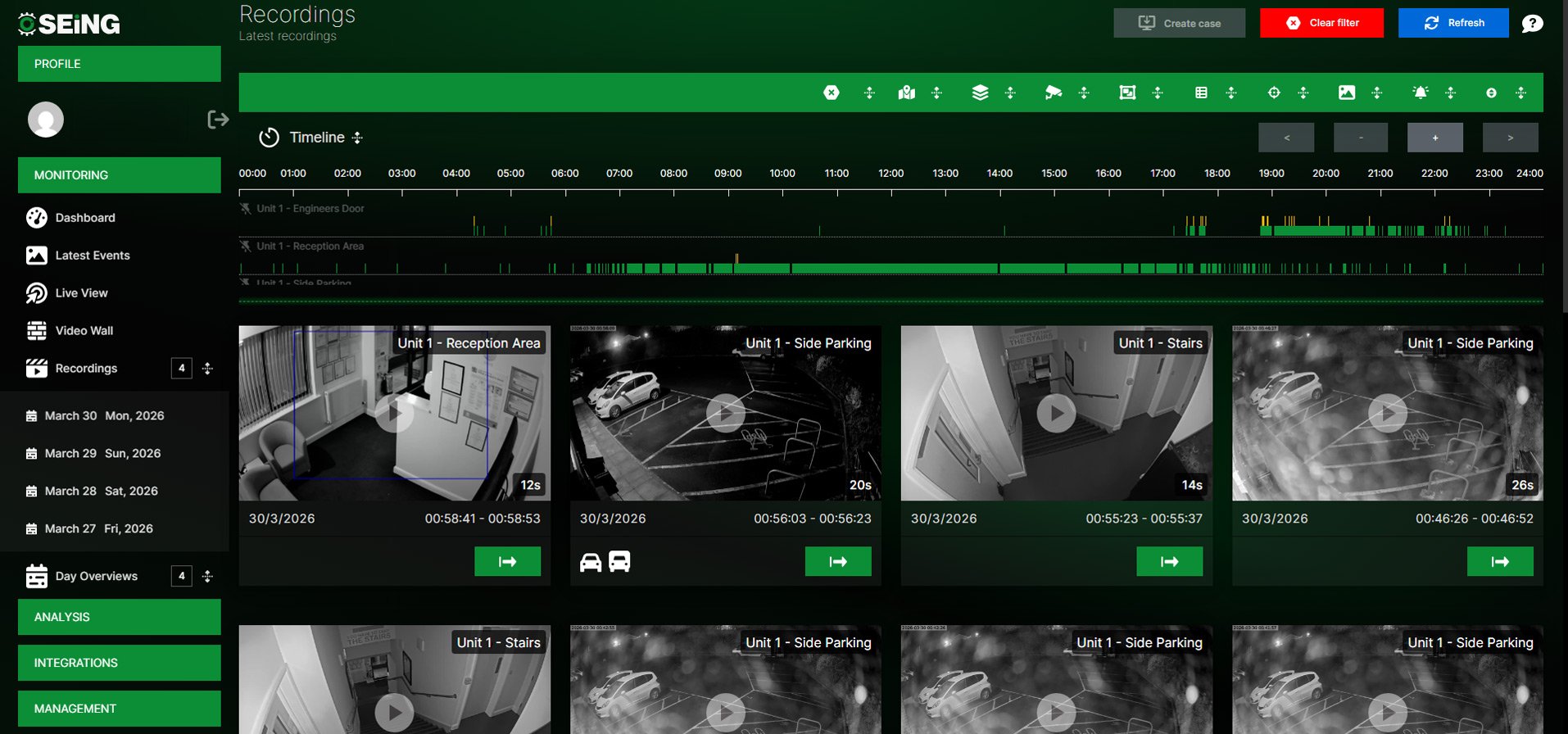This screenshot has height=734, width=1568.
Task: Choose the security camera filter icon
Action: pyautogui.click(x=1054, y=93)
